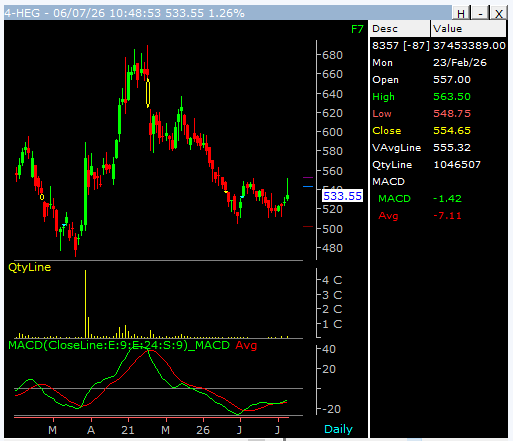Click the red Avg legend label
The width and height of the screenshot is (513, 441).
[x=246, y=345]
